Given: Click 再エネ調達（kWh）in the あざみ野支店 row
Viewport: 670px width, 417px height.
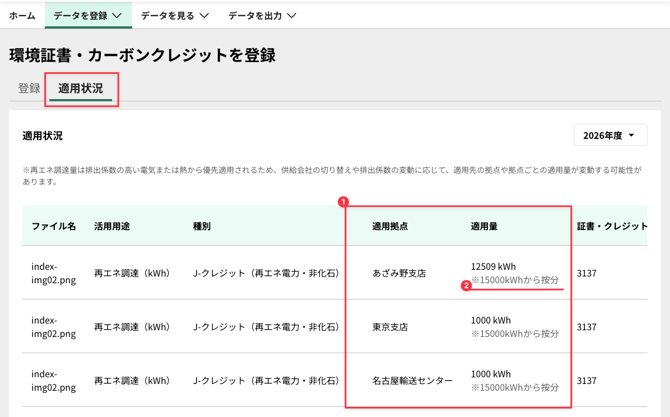Looking at the screenshot, I should pyautogui.click(x=132, y=273).
